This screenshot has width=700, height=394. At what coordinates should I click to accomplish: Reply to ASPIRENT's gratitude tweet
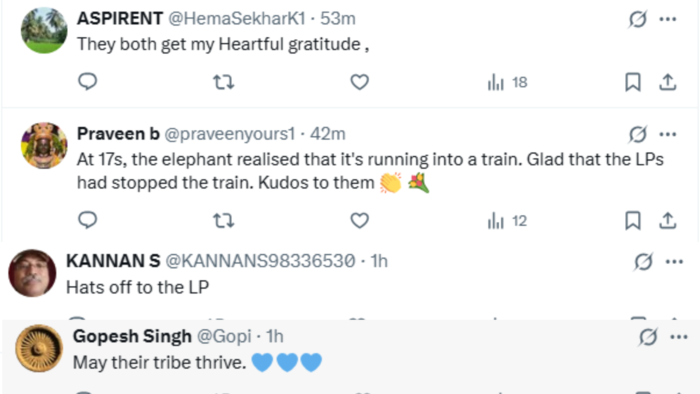(88, 82)
